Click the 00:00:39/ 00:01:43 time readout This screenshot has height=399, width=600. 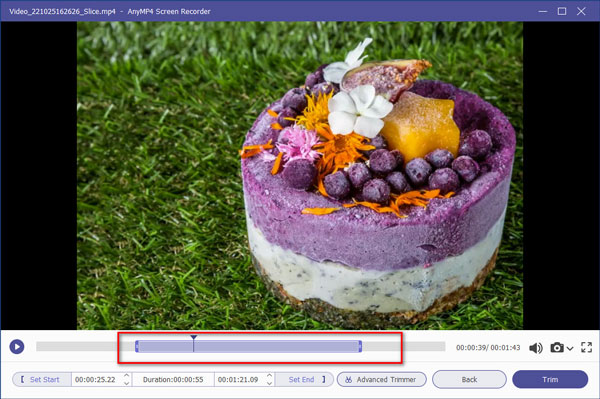click(488, 347)
